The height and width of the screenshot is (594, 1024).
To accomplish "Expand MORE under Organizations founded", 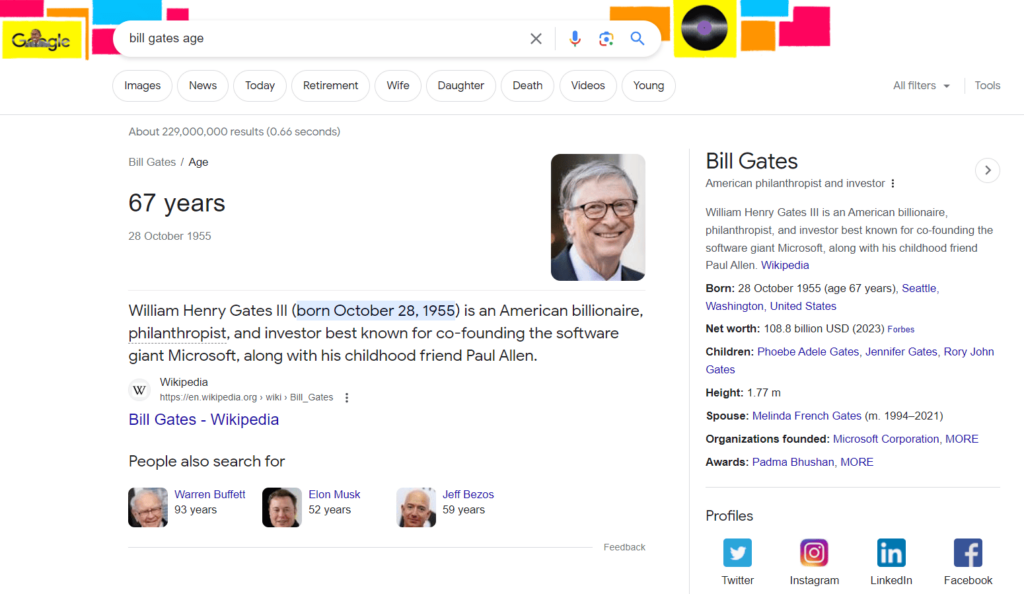I will pos(962,438).
